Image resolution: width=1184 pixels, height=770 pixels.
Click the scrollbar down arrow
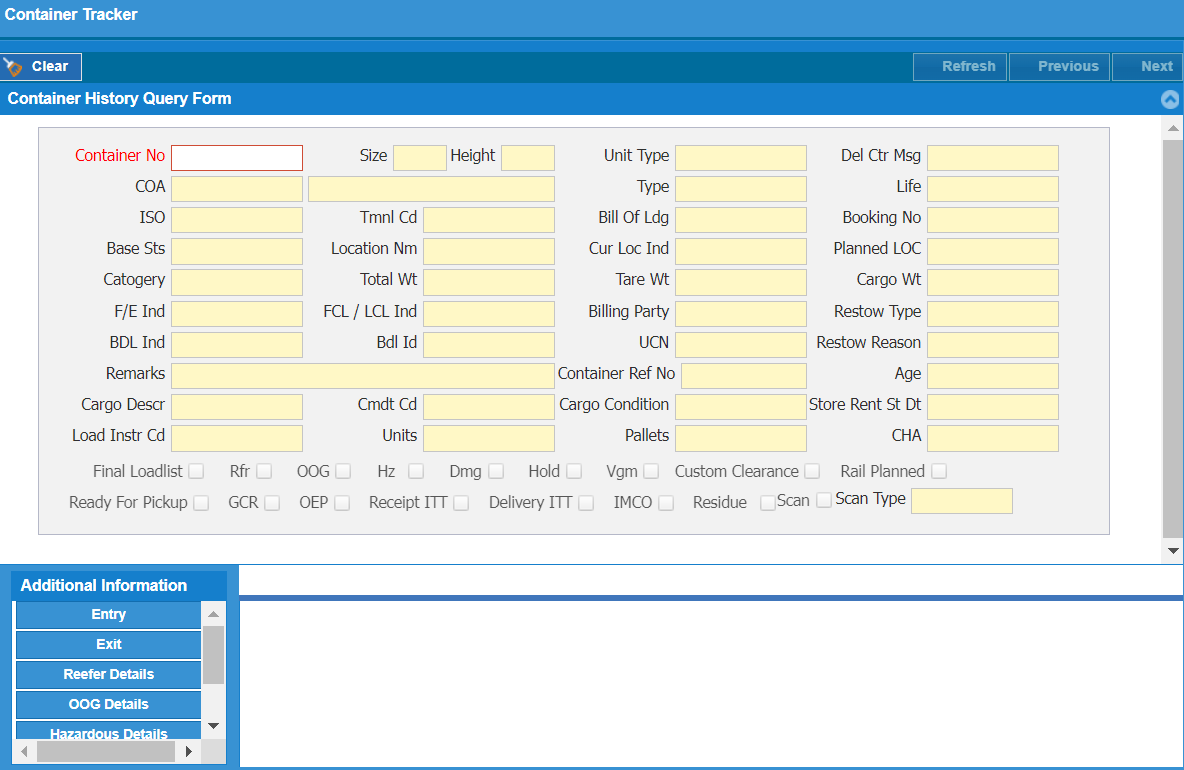click(1171, 550)
